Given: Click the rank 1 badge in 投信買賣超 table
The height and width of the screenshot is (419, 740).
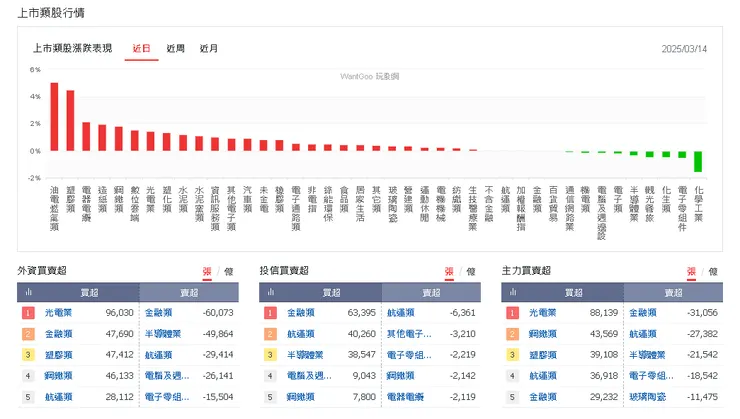Looking at the screenshot, I should point(270,312).
